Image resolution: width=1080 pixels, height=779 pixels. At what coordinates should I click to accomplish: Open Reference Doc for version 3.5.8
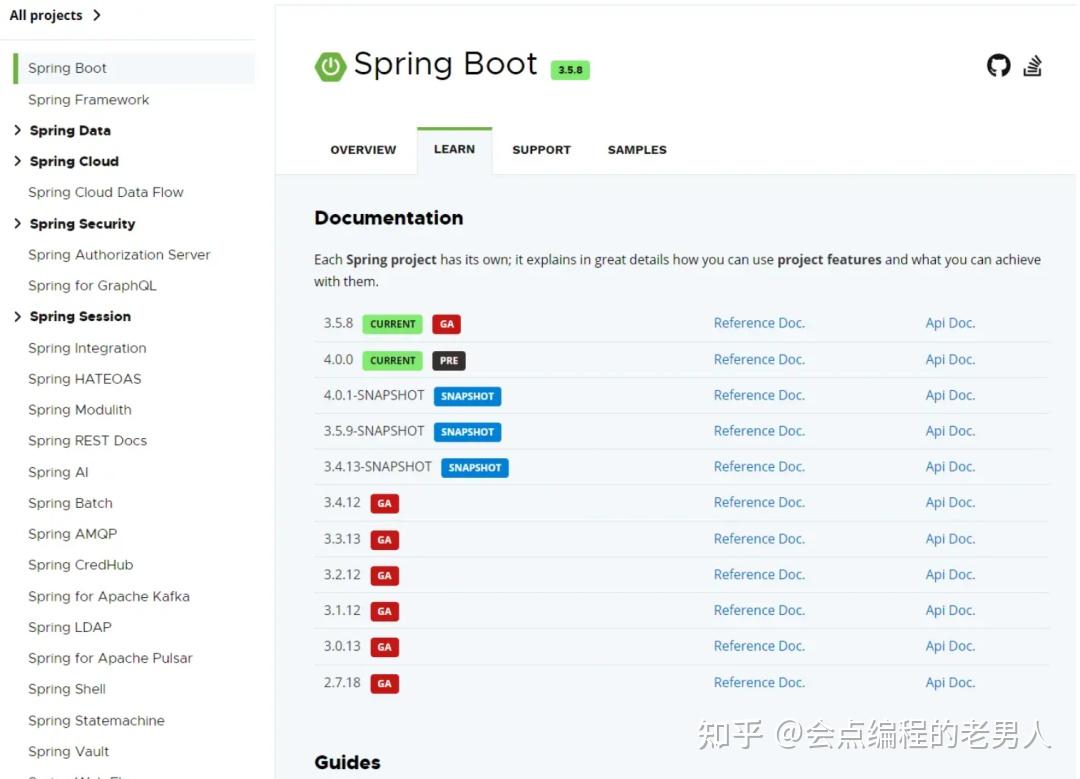tap(759, 322)
